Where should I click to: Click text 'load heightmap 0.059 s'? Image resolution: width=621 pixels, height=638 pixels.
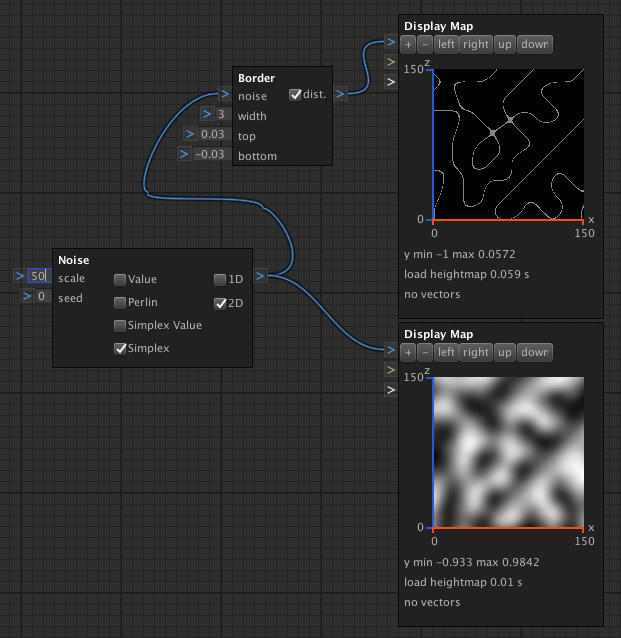pyautogui.click(x=466, y=274)
